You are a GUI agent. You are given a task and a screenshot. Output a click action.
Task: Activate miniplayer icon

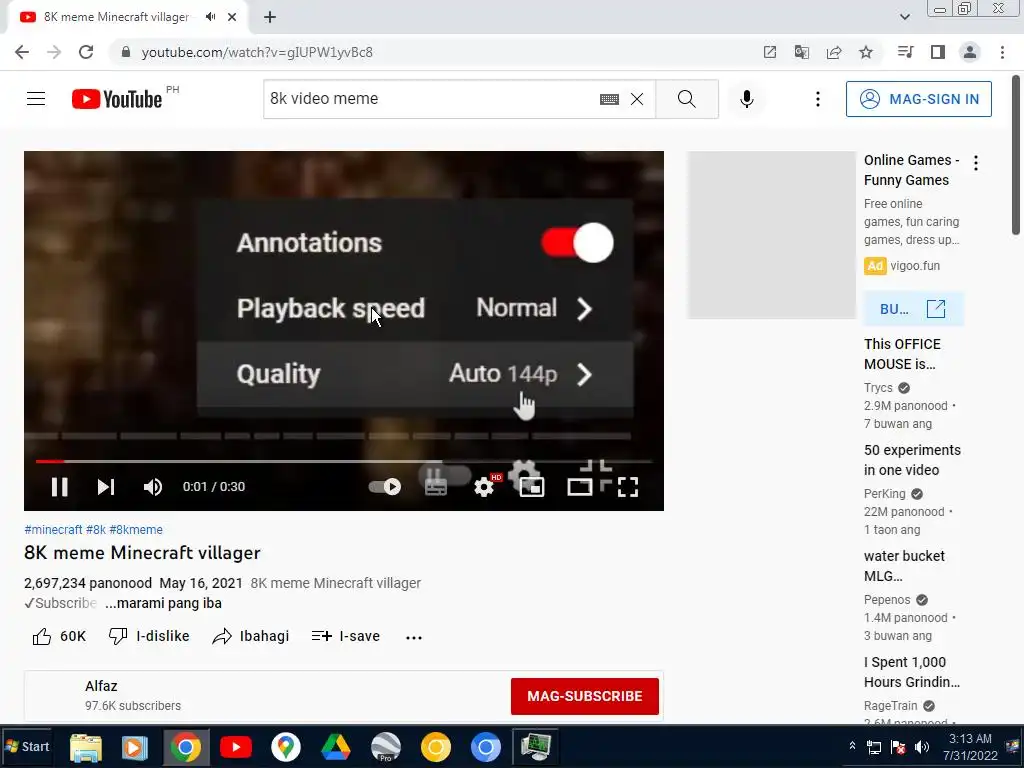coord(532,487)
